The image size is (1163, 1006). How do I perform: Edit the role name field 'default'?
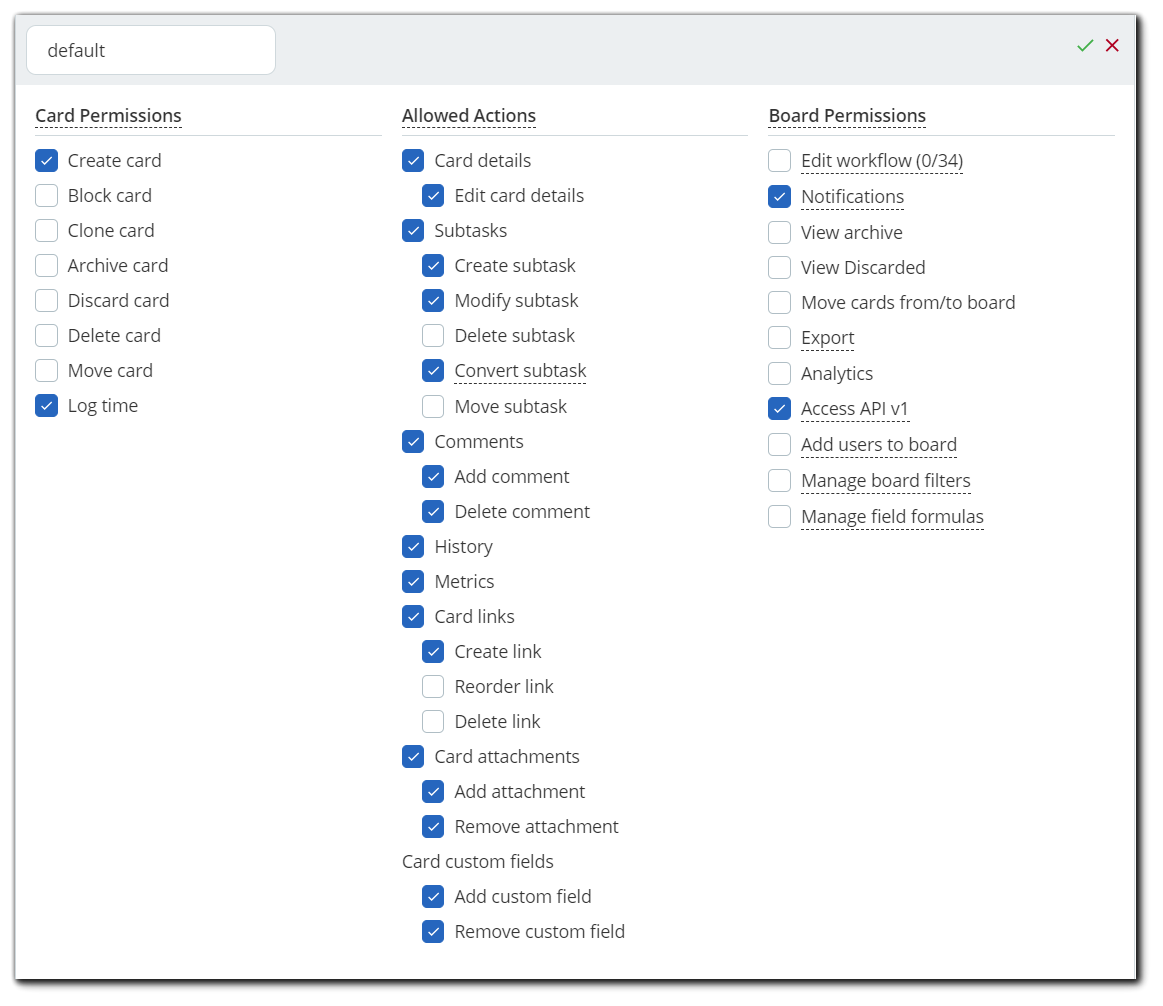[151, 50]
